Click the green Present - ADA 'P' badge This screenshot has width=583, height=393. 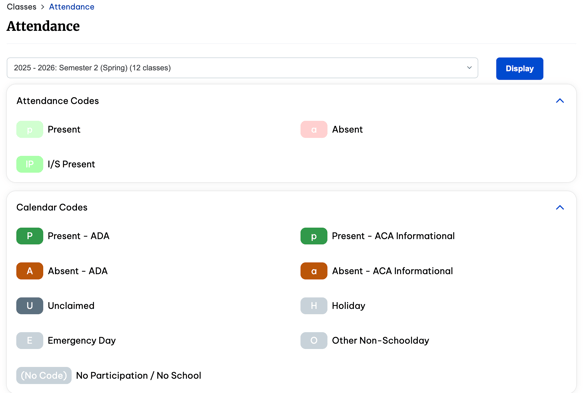[x=29, y=236]
